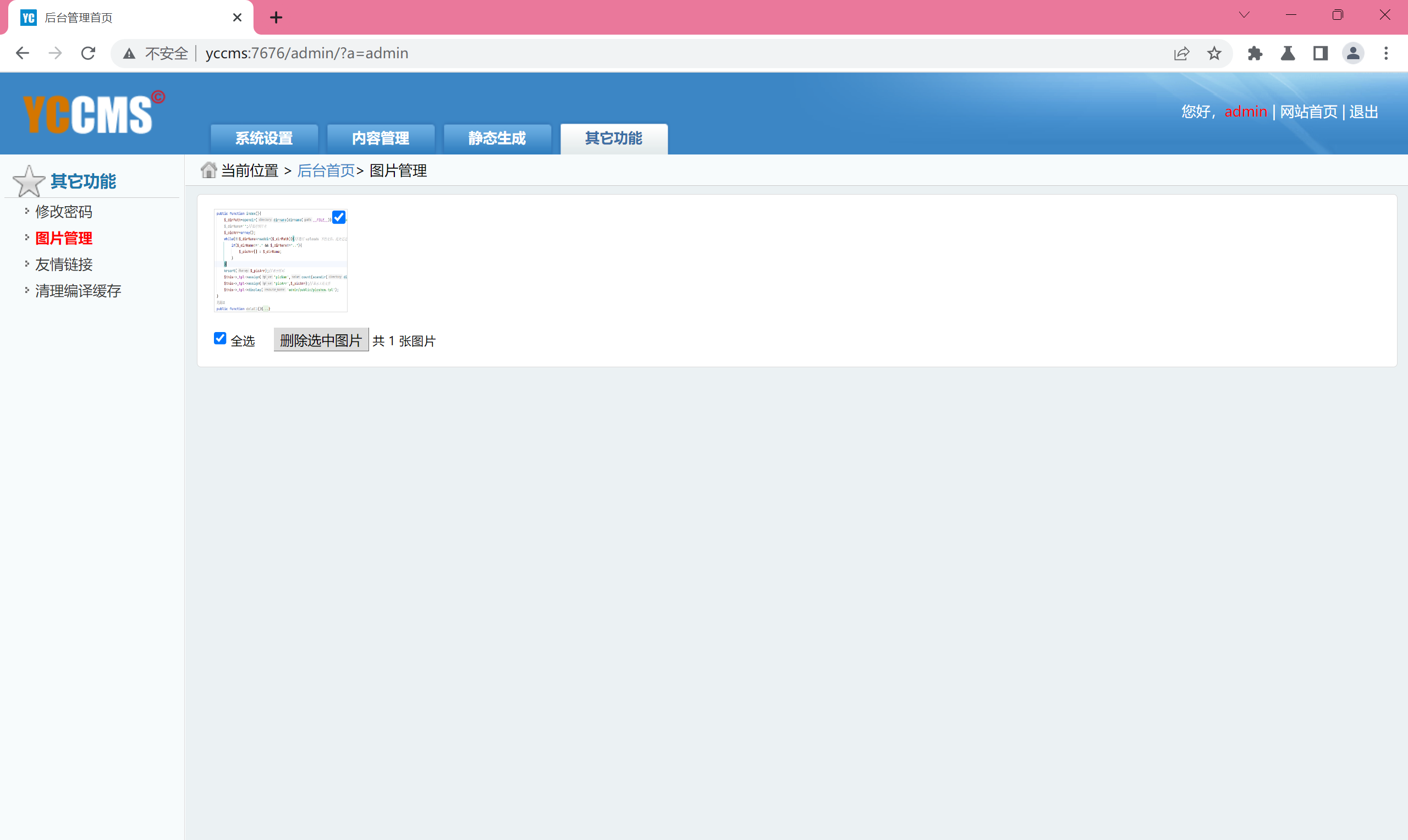Toggle the 全选 select-all checkbox
Viewport: 1408px width, 840px height.
coord(220,338)
